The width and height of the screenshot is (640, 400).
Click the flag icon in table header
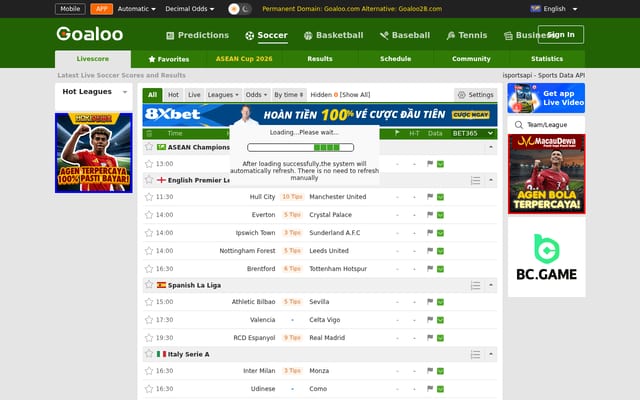397,133
